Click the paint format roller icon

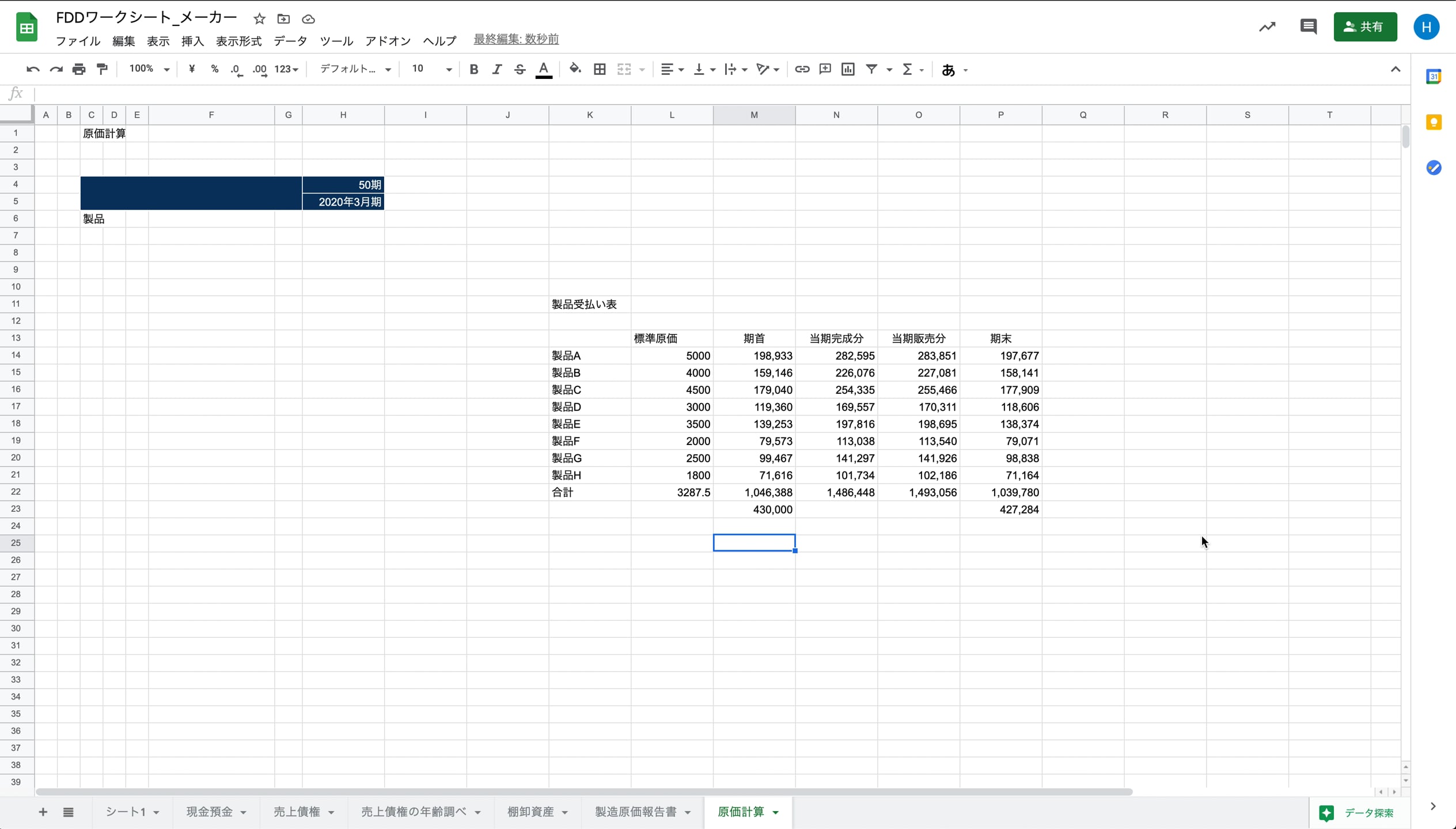click(102, 69)
